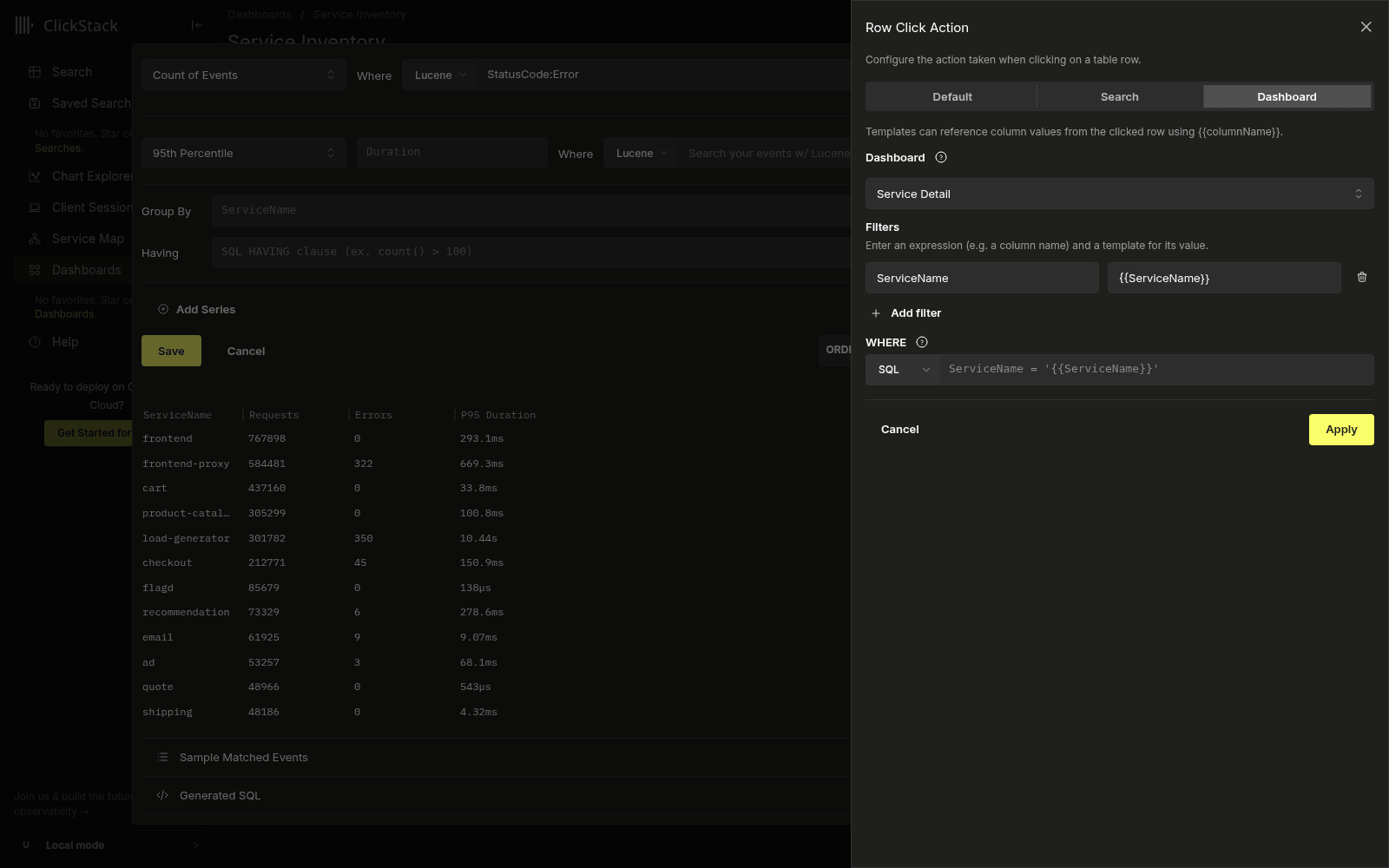Open Client Sessions sidebar icon
The image size is (1389, 868).
(x=35, y=207)
